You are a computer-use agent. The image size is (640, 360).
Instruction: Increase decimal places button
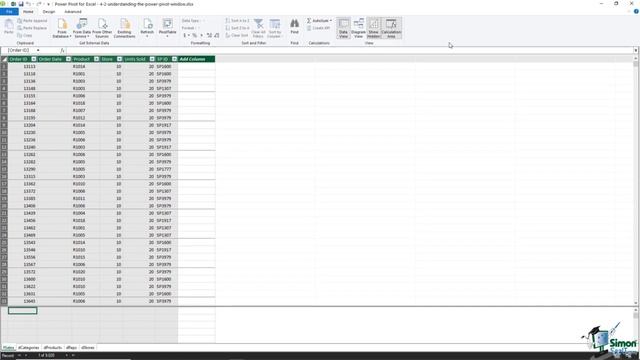pyautogui.click(x=209, y=36)
